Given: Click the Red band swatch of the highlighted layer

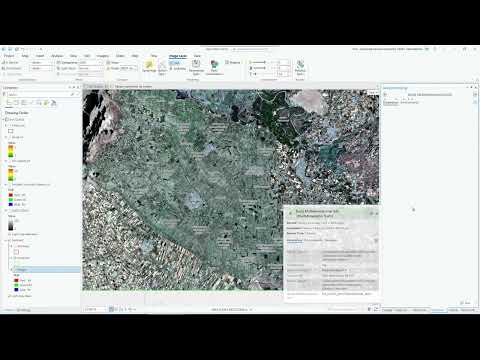Looking at the screenshot, I should click(16, 281).
